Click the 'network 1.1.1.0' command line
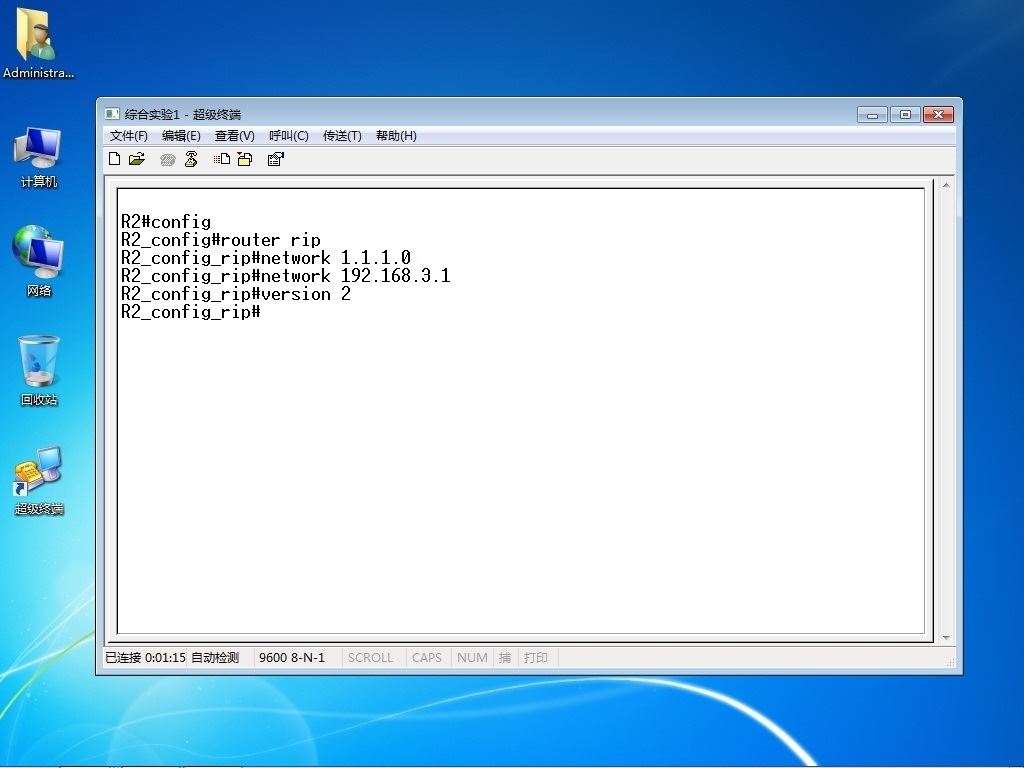 click(266, 258)
